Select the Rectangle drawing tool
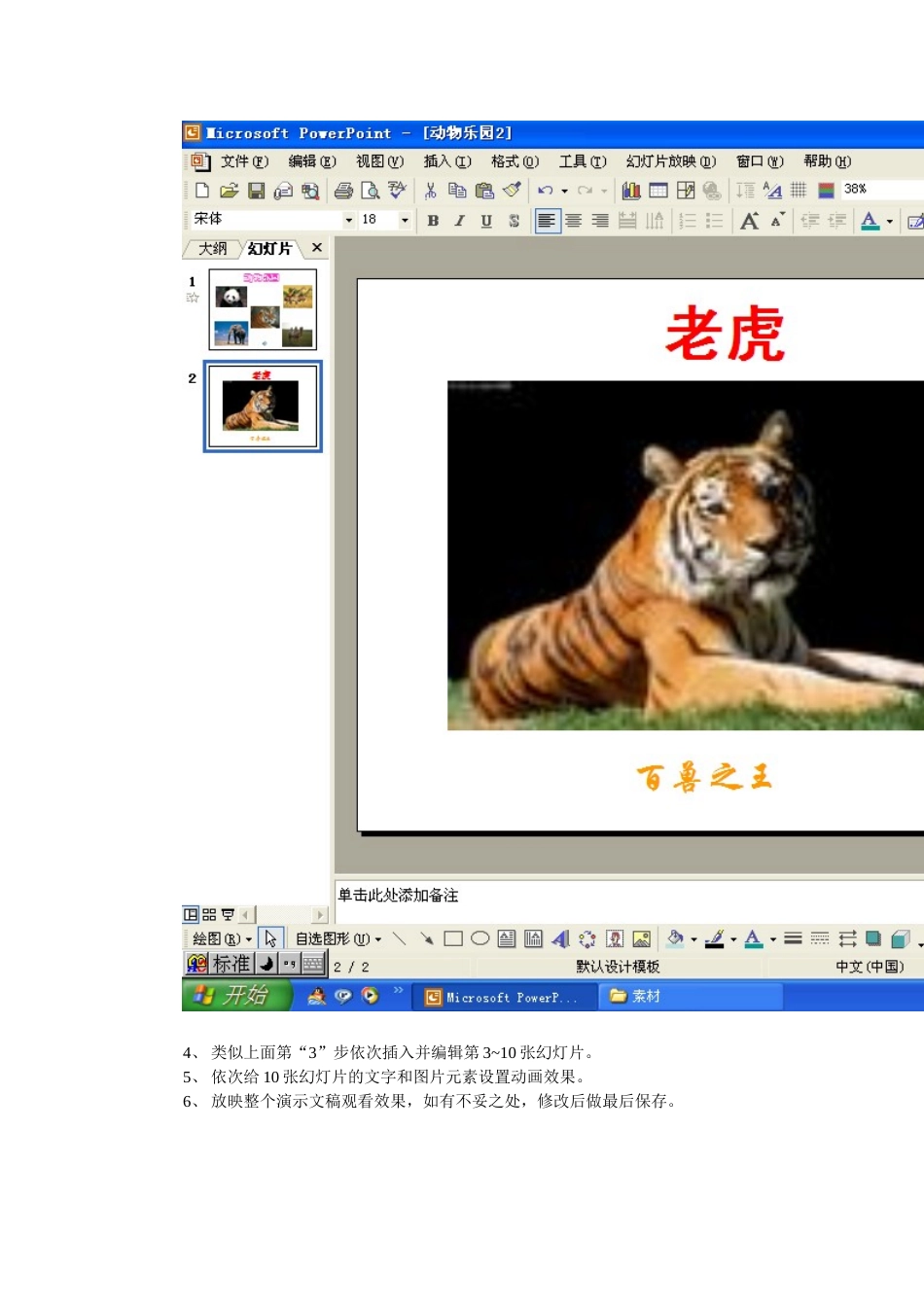The height and width of the screenshot is (1307, 924). click(x=453, y=938)
